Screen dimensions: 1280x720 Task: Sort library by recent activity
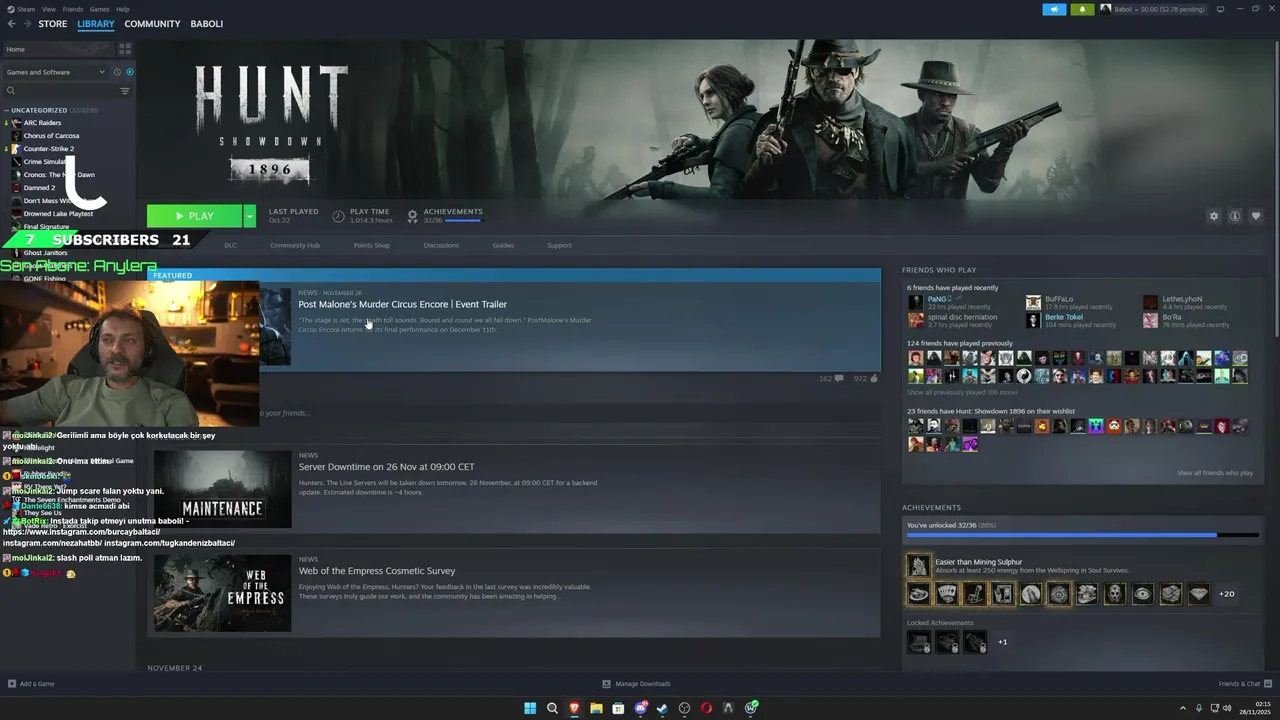(117, 72)
